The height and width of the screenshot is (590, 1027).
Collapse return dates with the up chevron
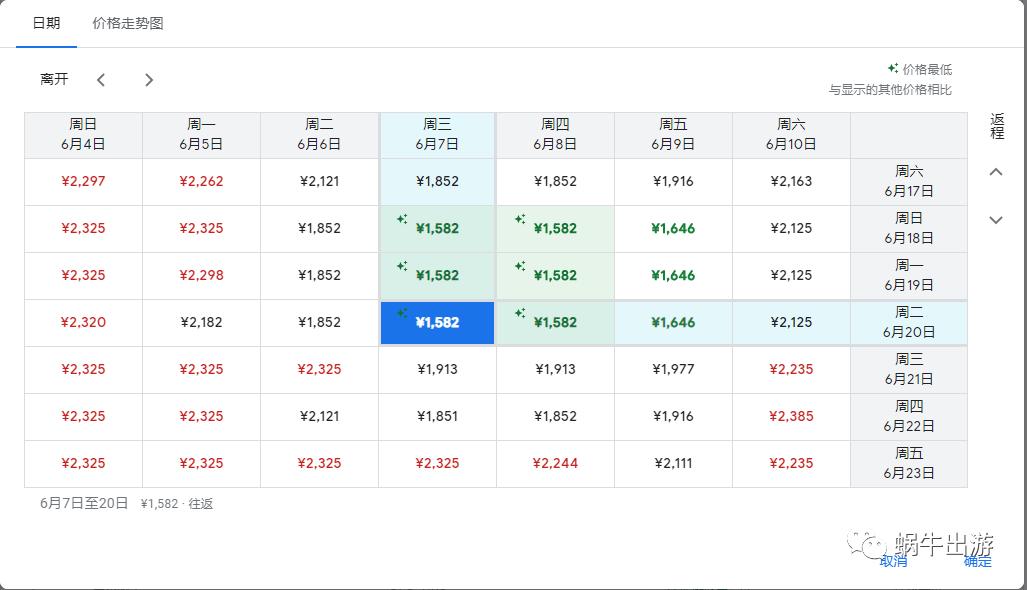[x=995, y=171]
